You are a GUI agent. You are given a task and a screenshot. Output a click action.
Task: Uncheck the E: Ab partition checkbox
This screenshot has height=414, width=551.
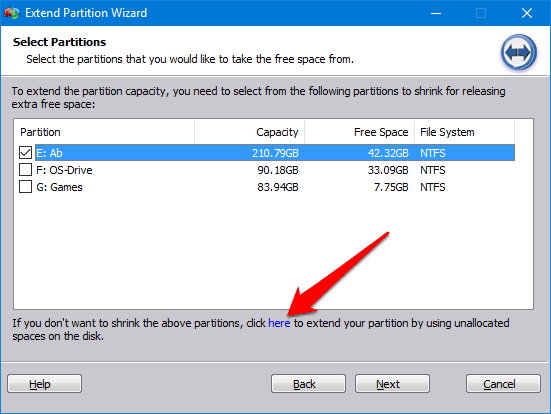(x=25, y=153)
